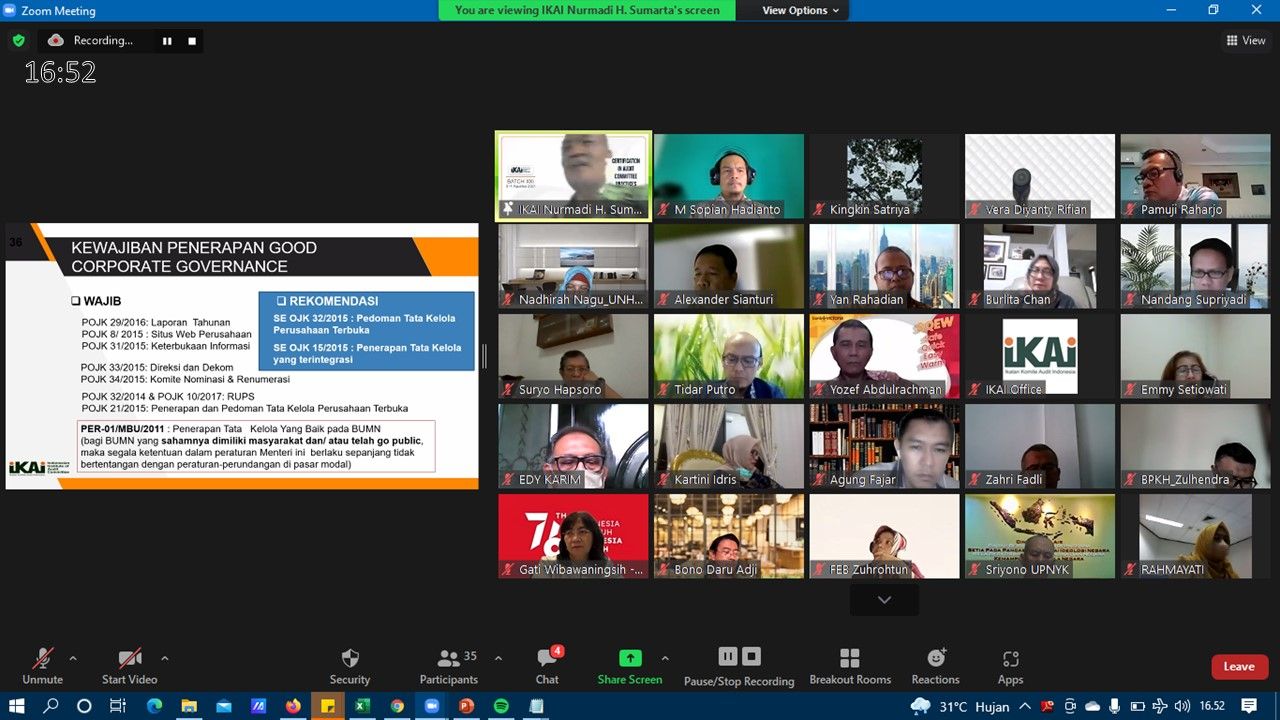Stop the recording from top-left indicator

point(192,41)
